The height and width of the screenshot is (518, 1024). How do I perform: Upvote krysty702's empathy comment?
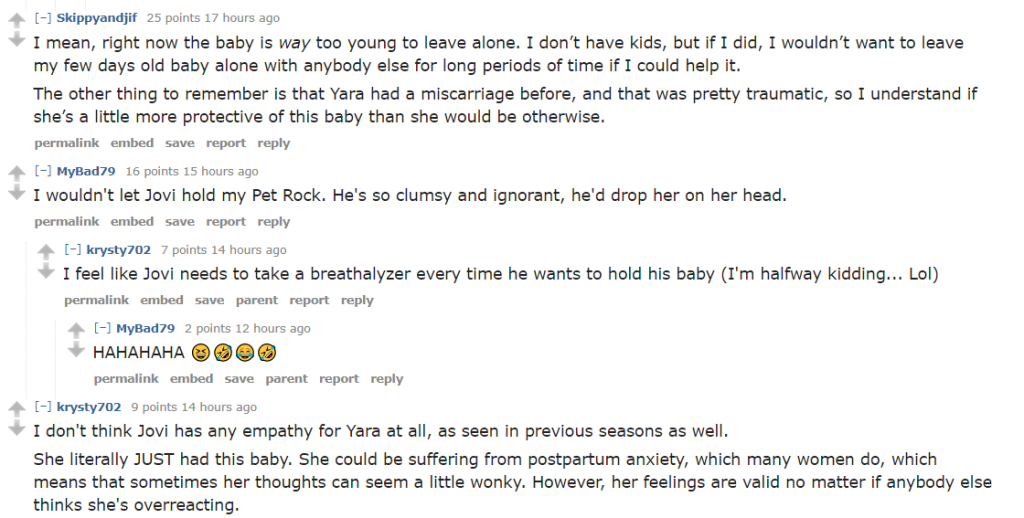tap(16, 409)
